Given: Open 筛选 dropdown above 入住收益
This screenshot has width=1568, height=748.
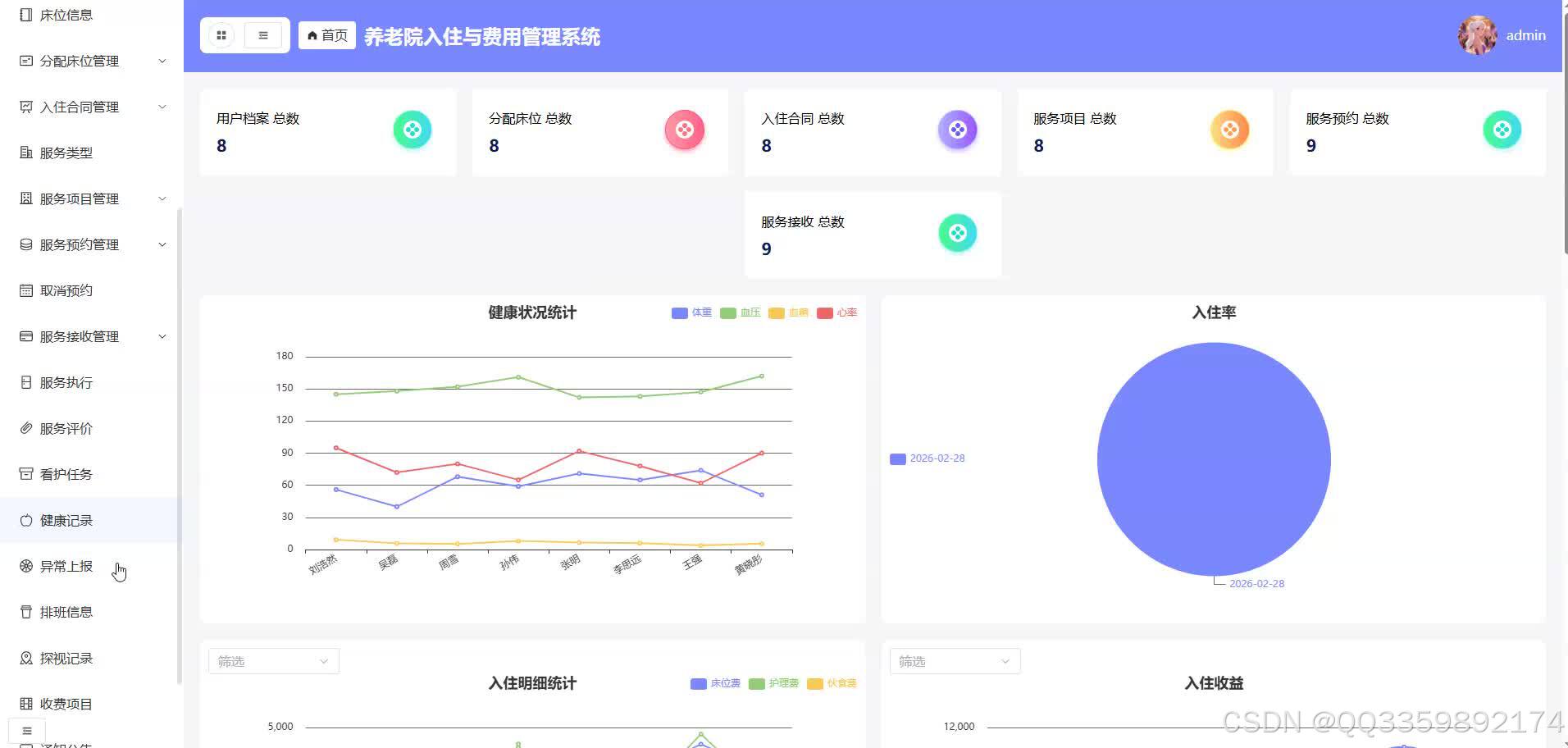Looking at the screenshot, I should coord(955,661).
